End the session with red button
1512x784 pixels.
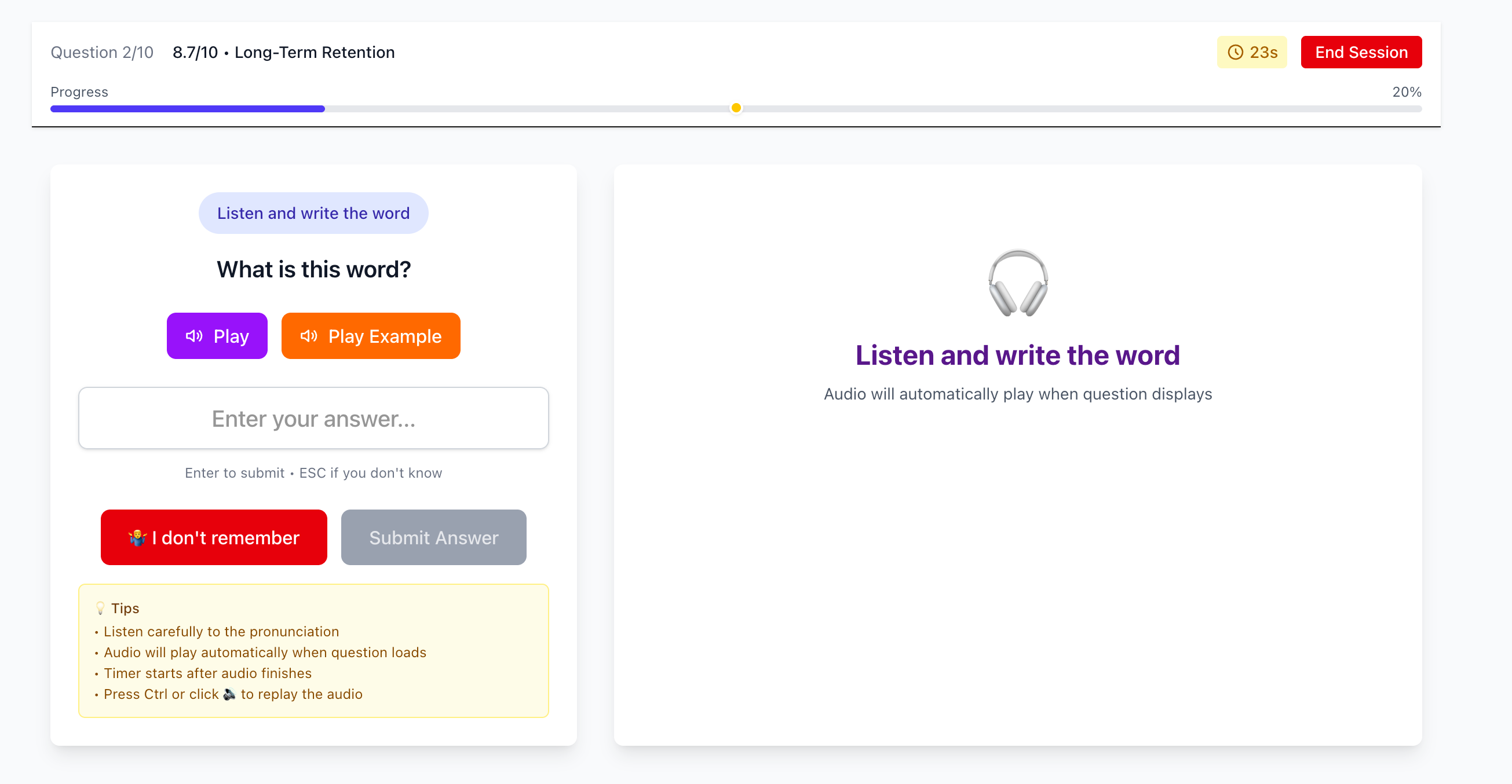[1361, 52]
